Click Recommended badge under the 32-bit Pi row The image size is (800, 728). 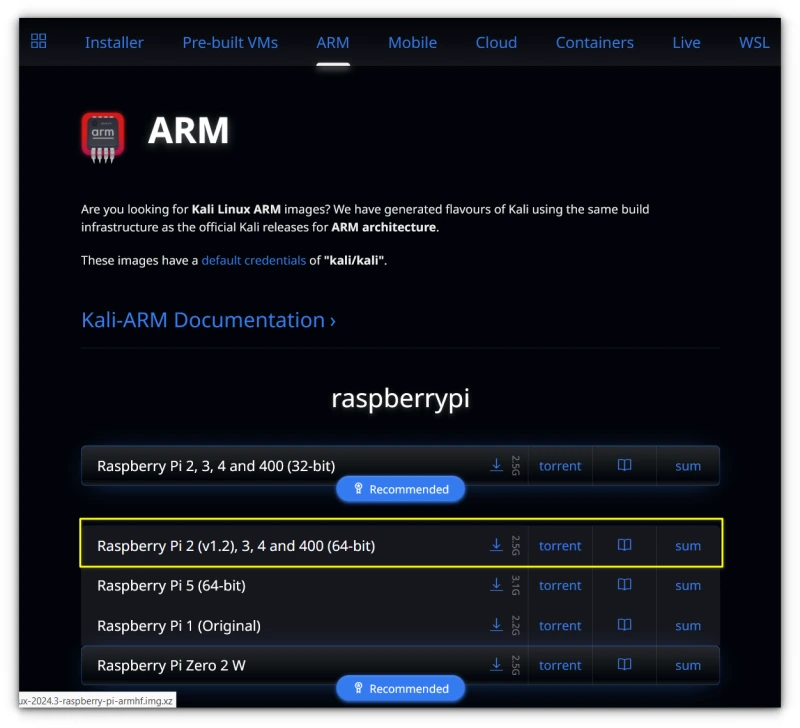[x=401, y=489]
